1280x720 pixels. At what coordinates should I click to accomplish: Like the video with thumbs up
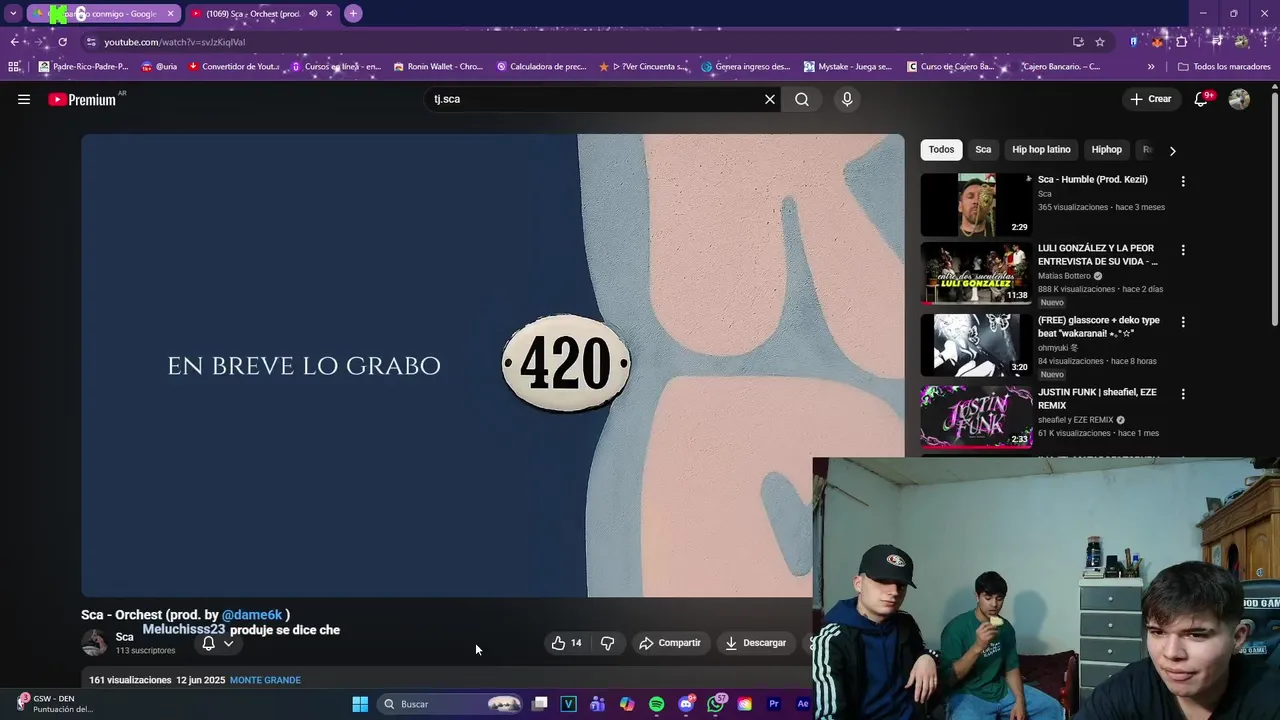tap(566, 643)
